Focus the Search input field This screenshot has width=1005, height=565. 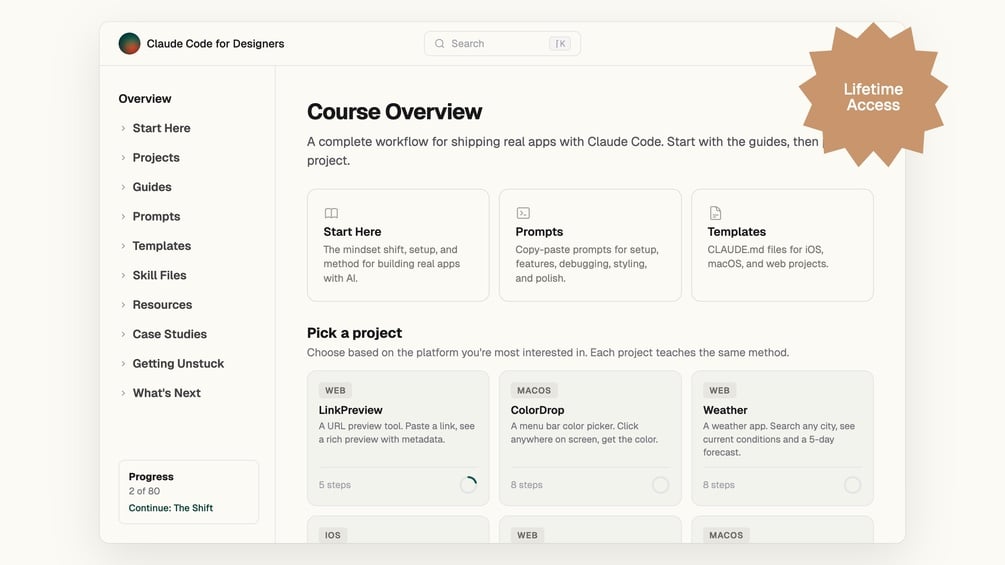pos(502,44)
